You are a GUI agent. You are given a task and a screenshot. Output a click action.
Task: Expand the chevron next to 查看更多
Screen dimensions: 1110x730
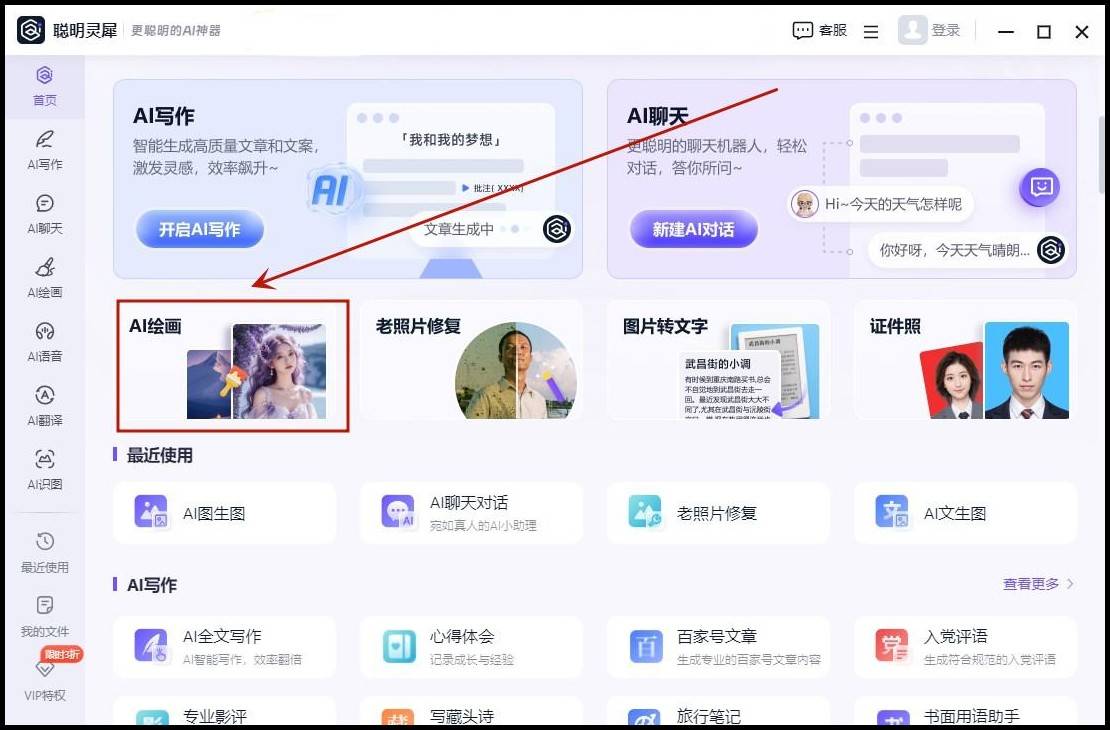(1070, 584)
